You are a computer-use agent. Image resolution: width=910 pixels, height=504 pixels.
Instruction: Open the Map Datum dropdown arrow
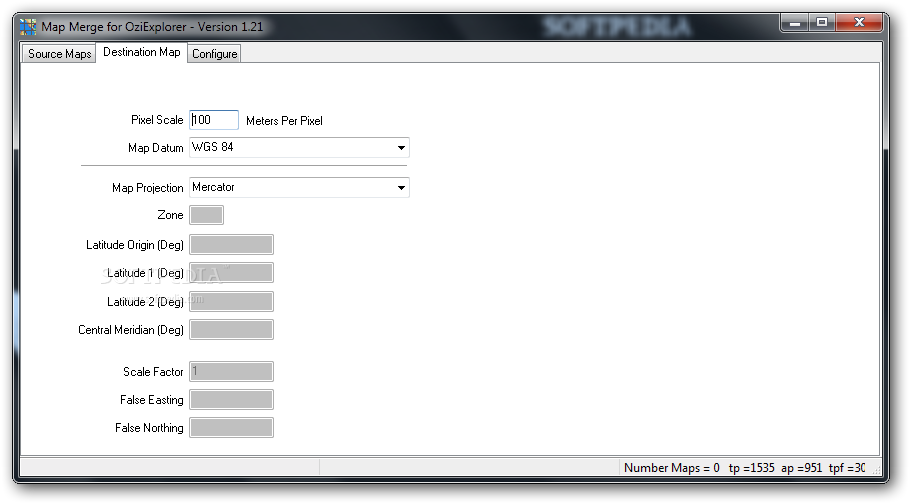point(401,147)
